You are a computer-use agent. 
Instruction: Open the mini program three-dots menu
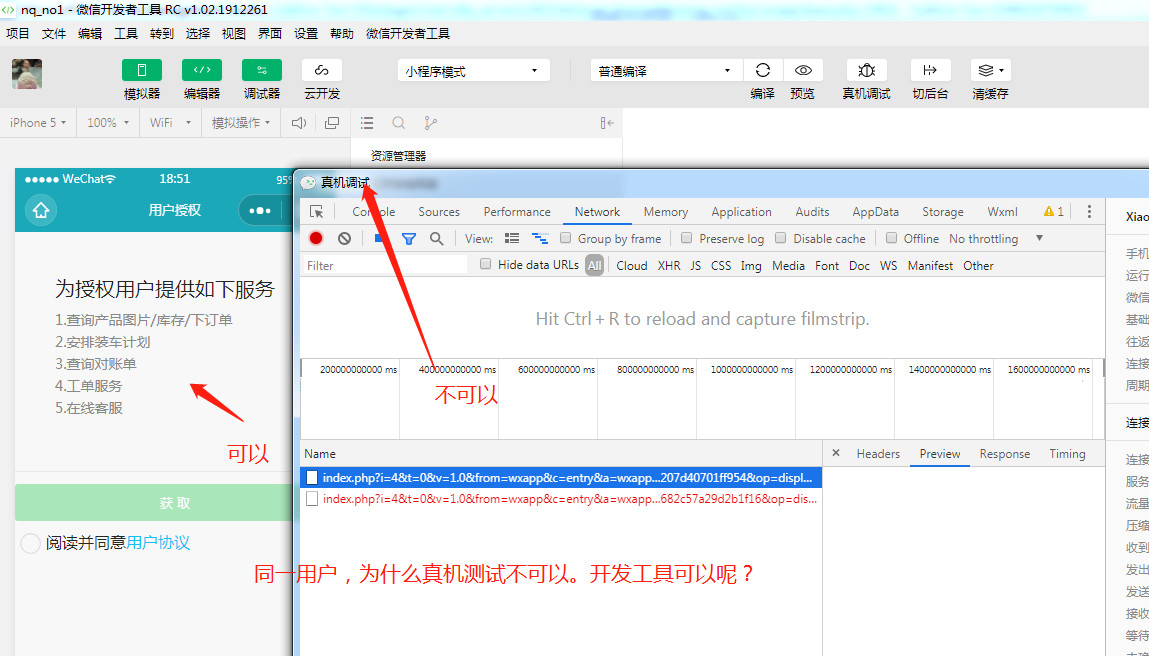pos(260,211)
